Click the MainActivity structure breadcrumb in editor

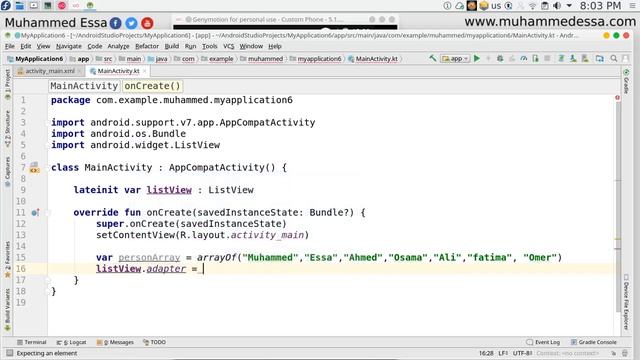[84, 86]
